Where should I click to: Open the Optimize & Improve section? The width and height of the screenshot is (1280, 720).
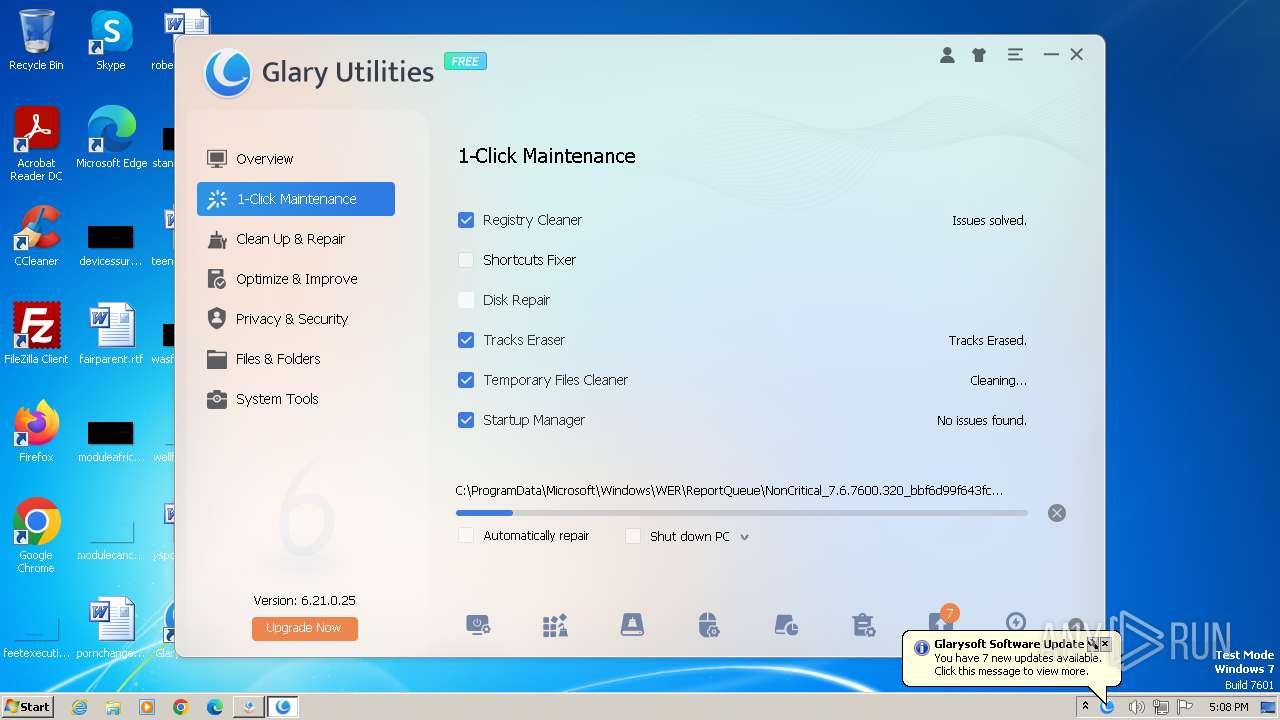point(296,279)
